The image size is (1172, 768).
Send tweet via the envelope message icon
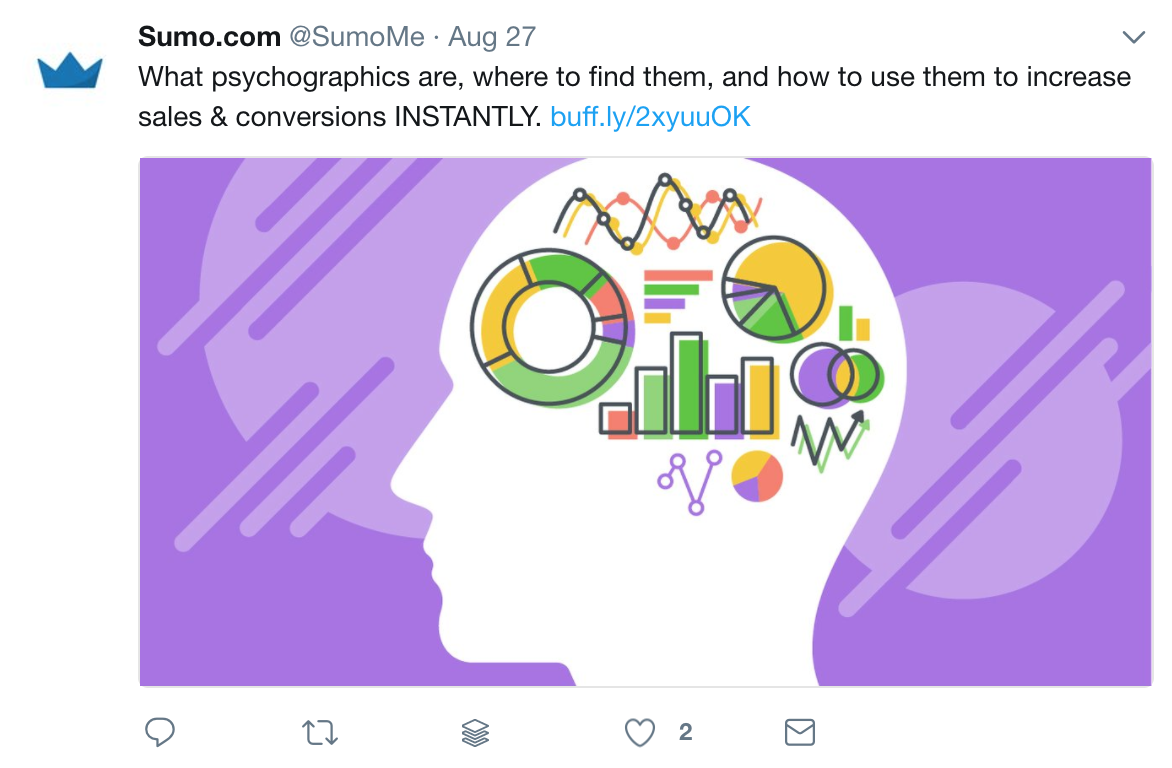(x=800, y=732)
